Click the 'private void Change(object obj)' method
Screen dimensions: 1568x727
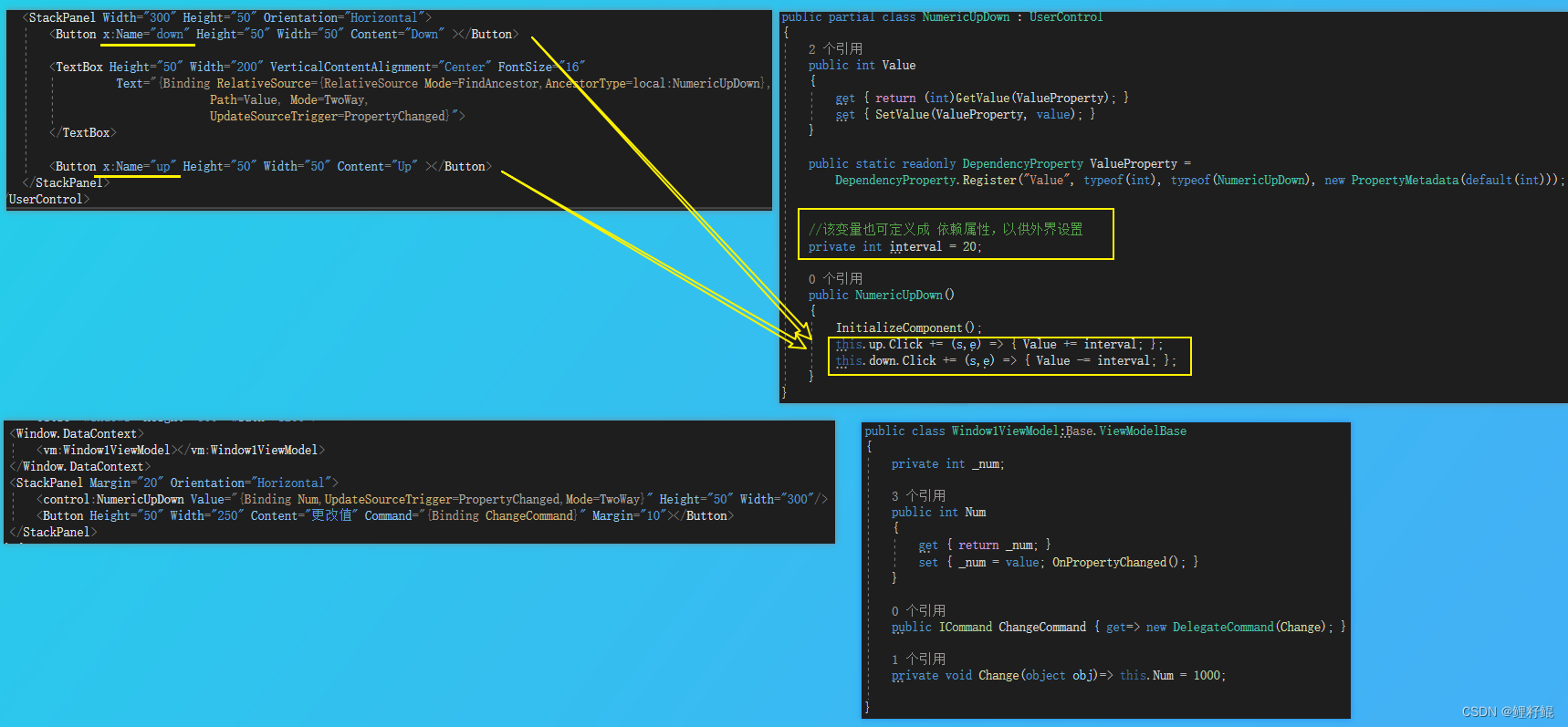994,675
